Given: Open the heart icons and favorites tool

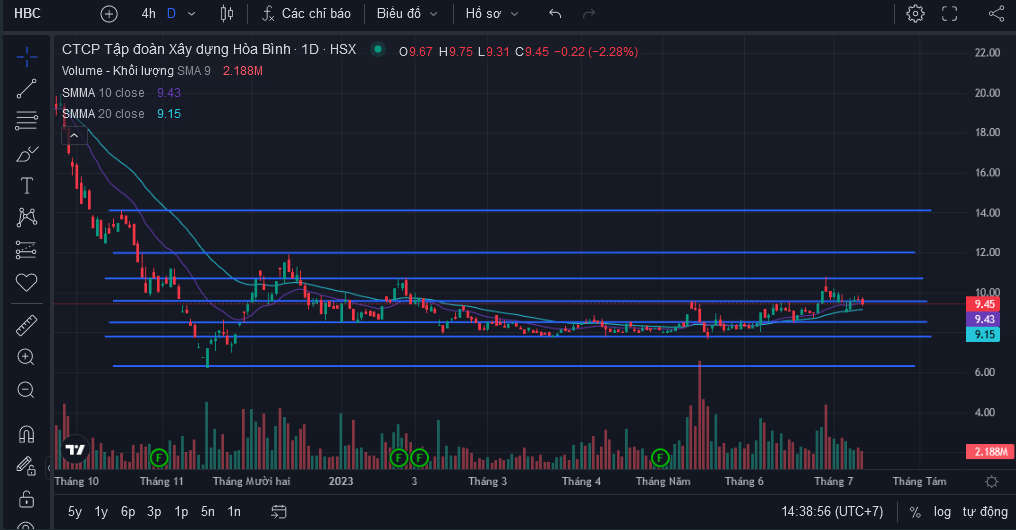Looking at the screenshot, I should pos(27,282).
